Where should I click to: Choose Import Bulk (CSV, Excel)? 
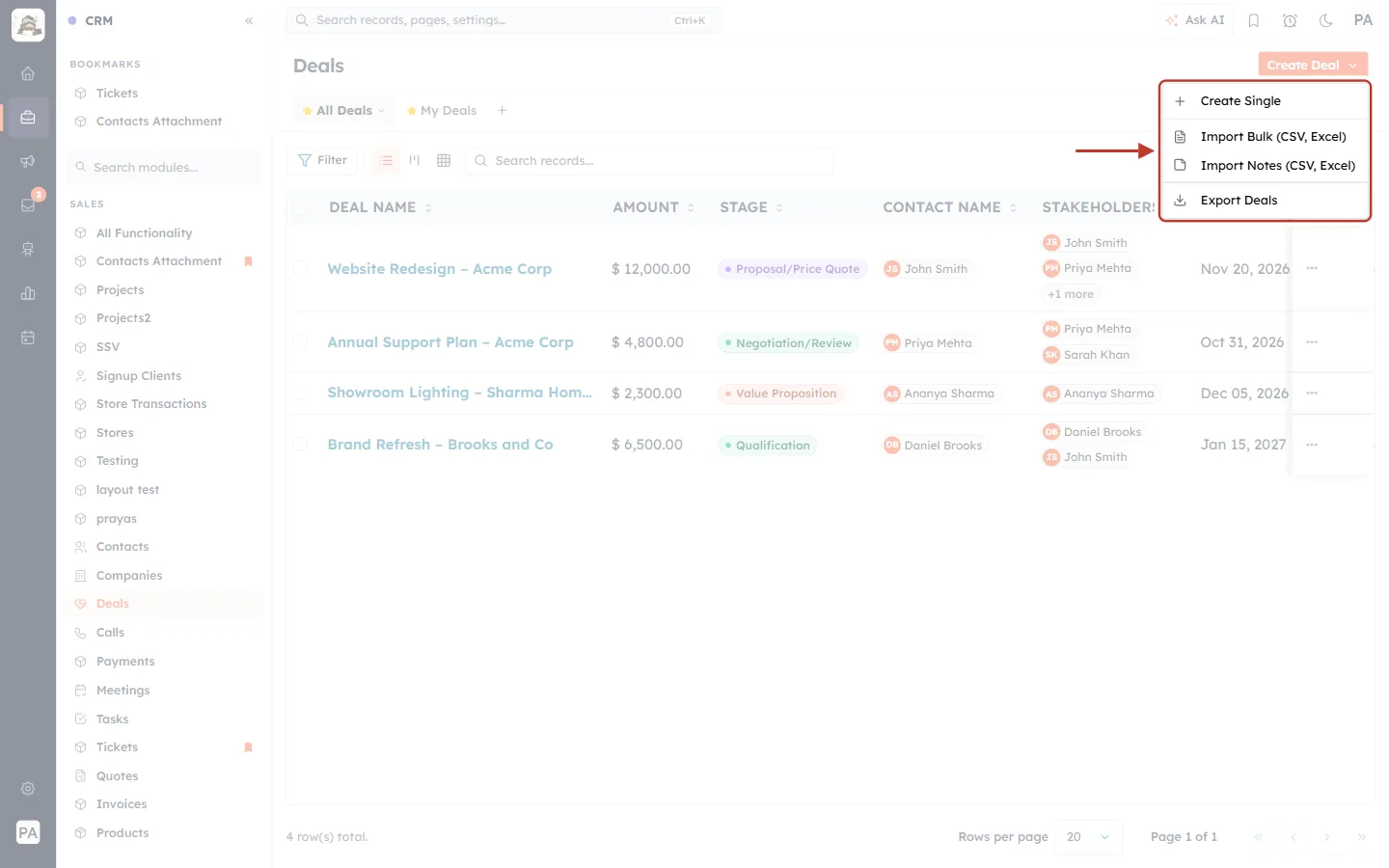point(1265,137)
